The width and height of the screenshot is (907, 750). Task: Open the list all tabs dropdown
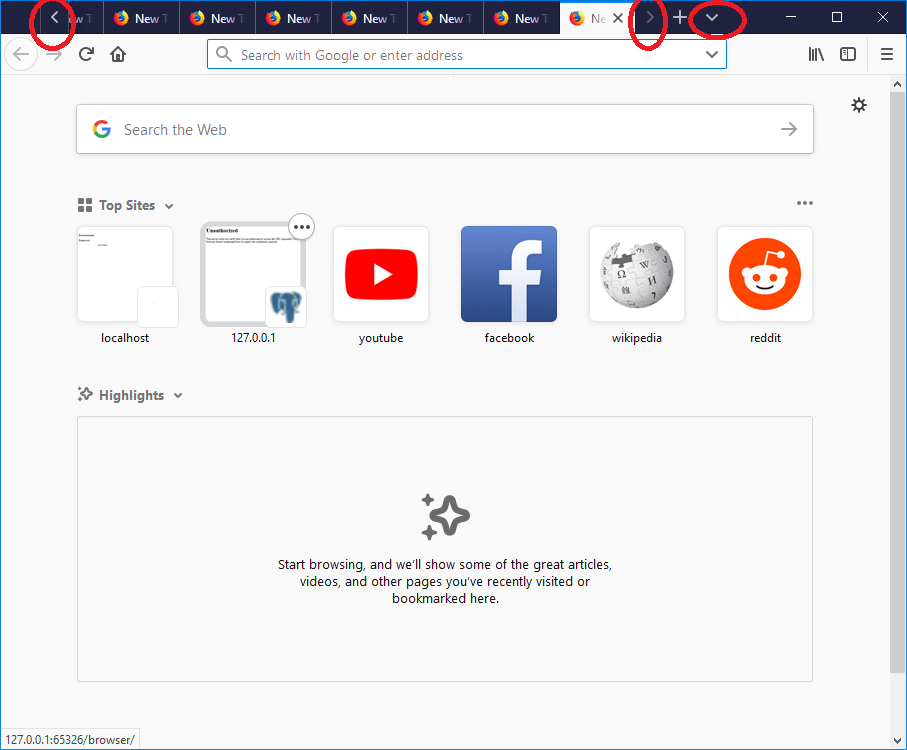(x=712, y=17)
